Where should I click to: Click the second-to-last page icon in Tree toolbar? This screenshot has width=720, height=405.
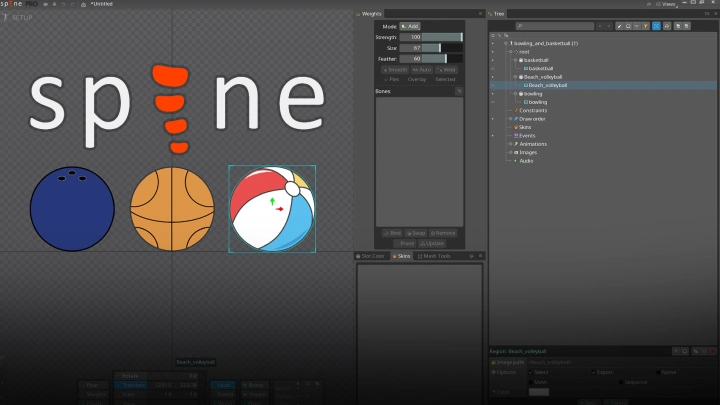(x=678, y=26)
